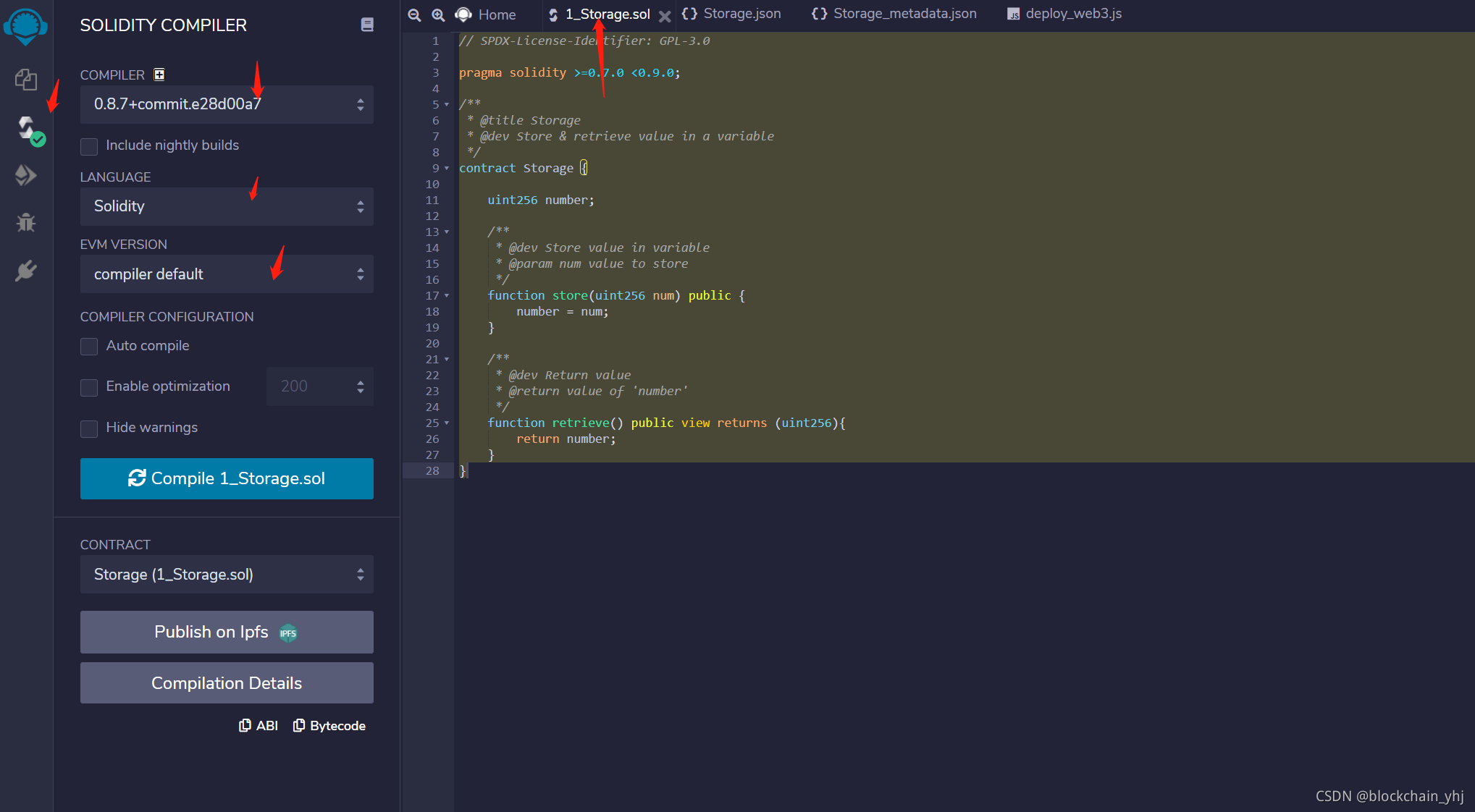
Task: Open the Debugger bug icon
Action: (26, 222)
